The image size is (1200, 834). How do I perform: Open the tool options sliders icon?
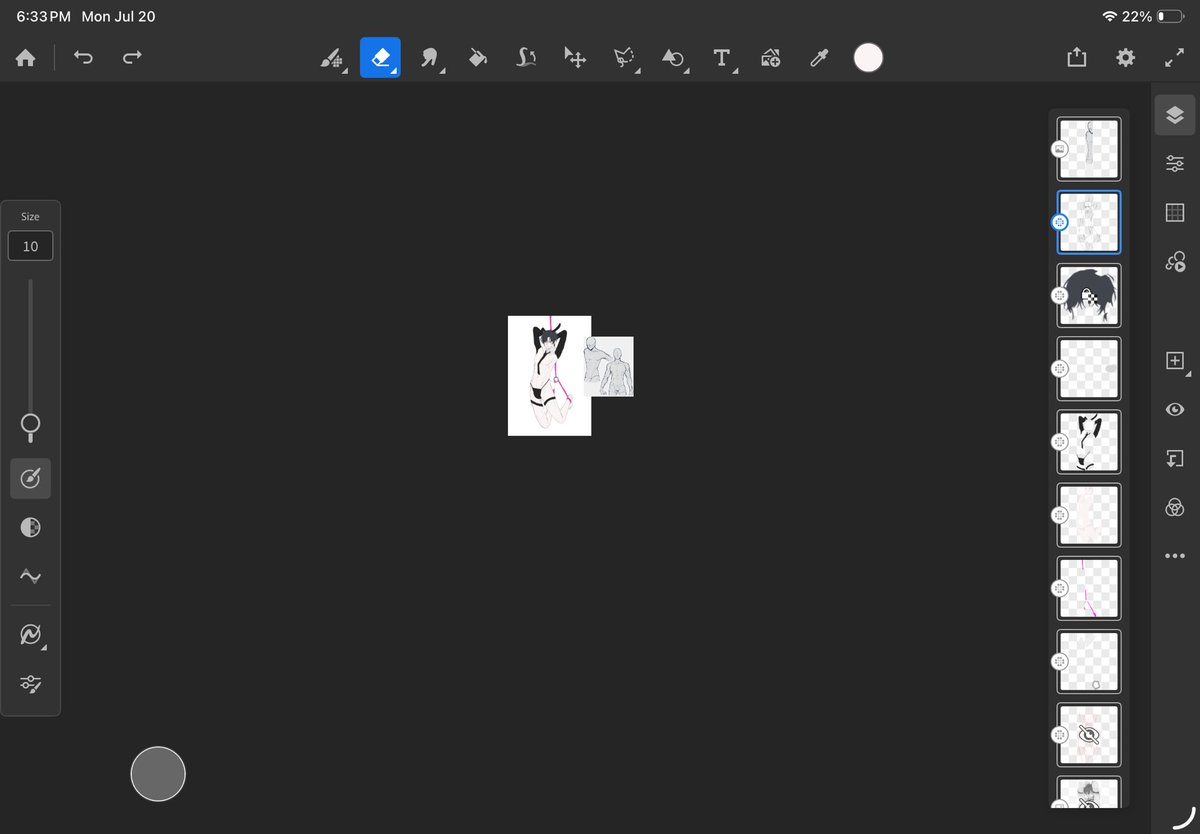(x=30, y=684)
